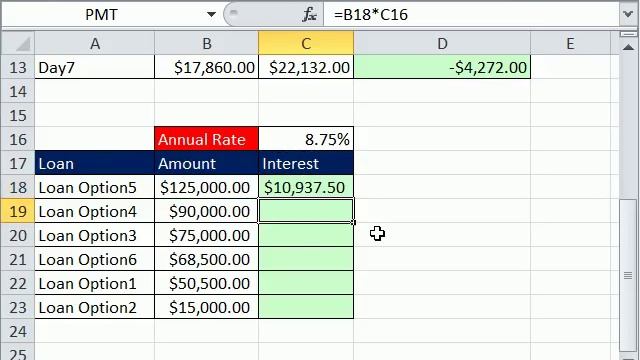Viewport: 640px width, 360px height.
Task: Click cell showing $15,000.00
Action: tap(207, 307)
